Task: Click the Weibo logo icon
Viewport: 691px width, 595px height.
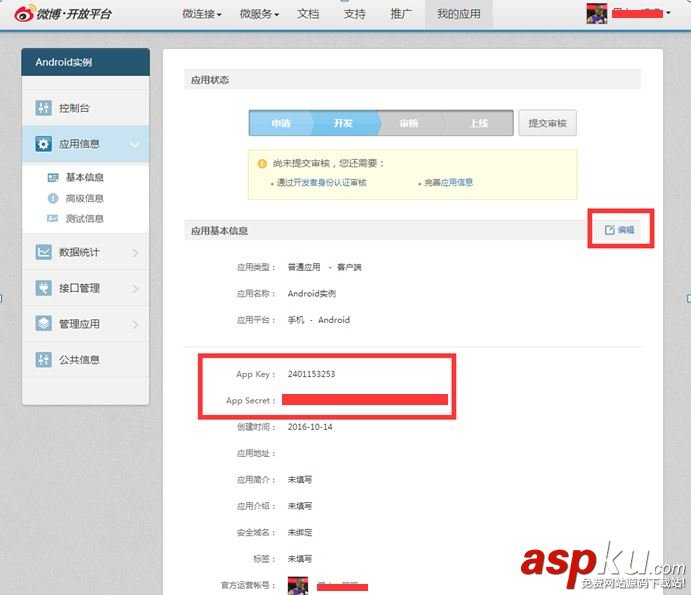Action: [24, 14]
